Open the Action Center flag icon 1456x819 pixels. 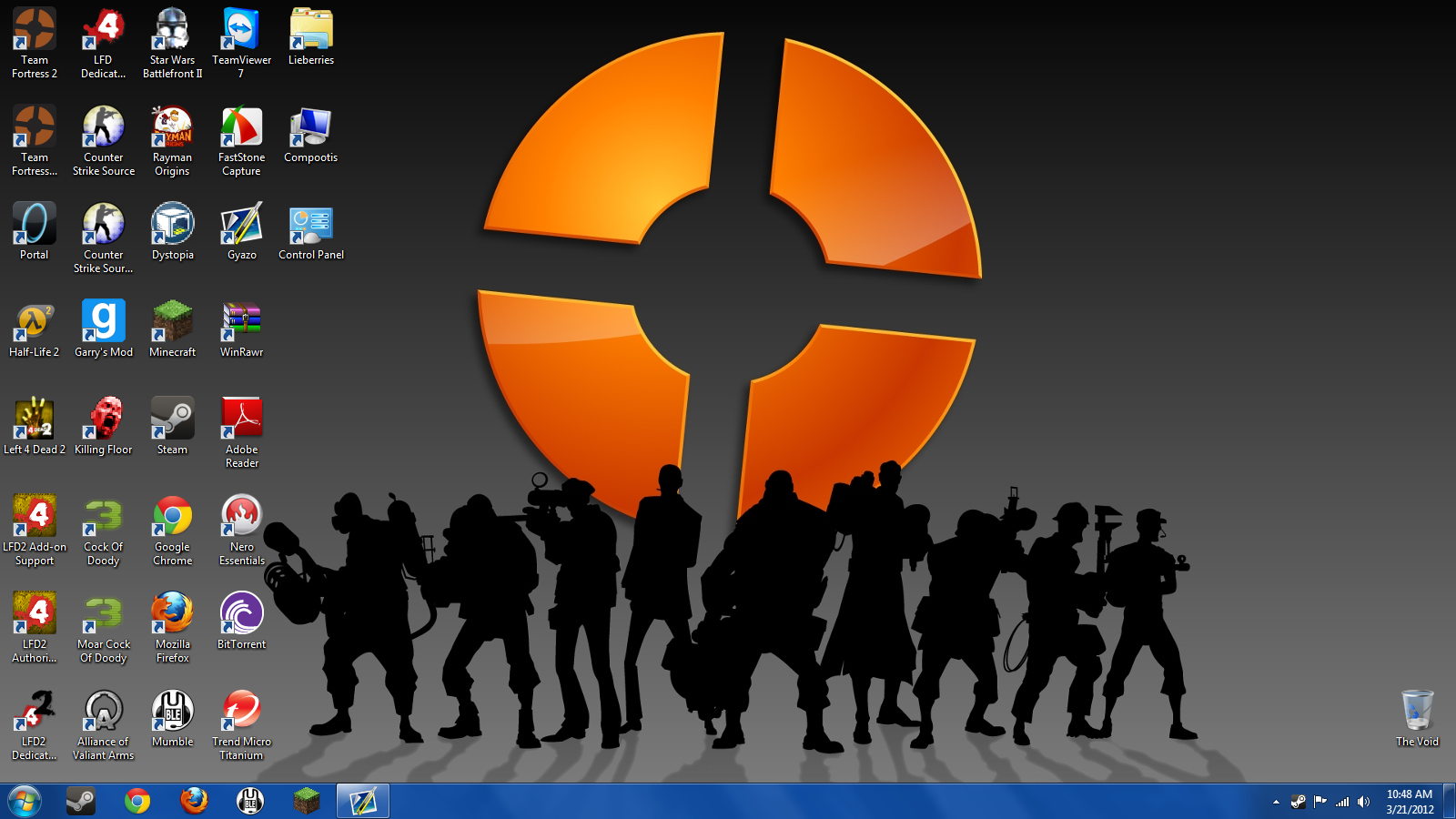(1320, 802)
